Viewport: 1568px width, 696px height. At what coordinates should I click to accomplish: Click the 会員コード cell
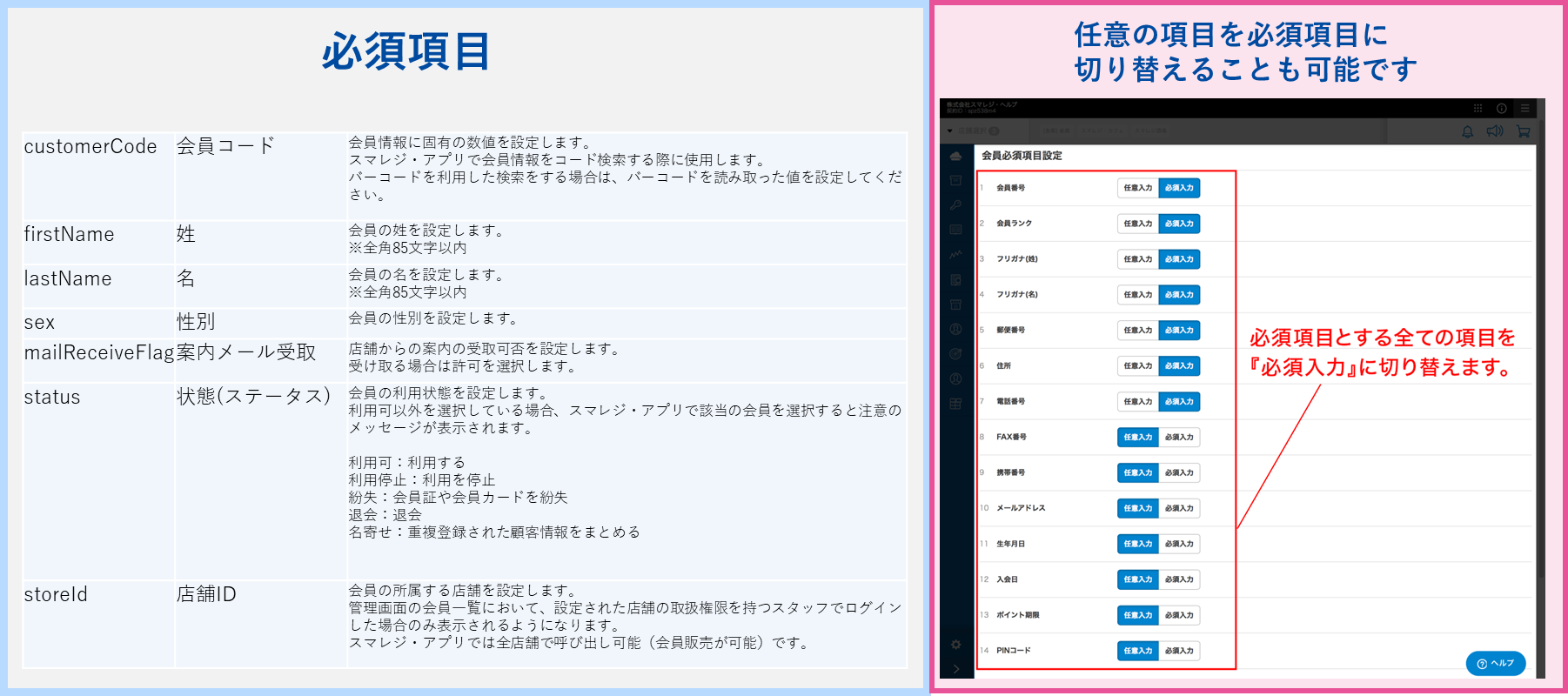coord(261,176)
